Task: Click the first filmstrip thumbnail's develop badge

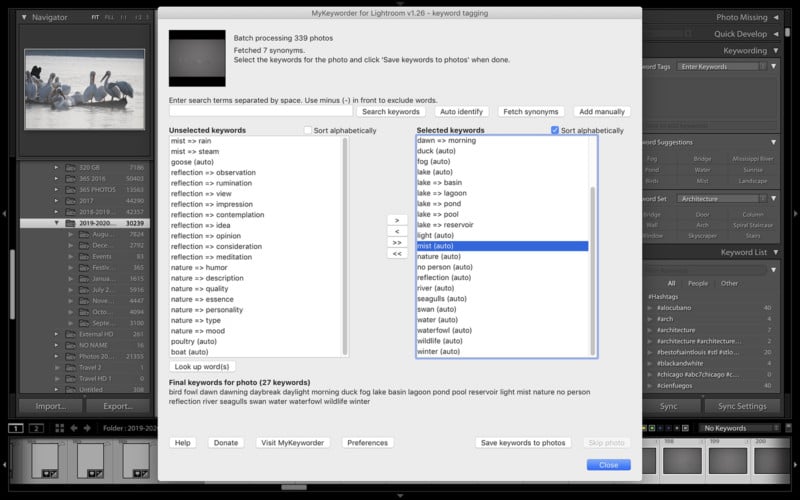Action: (54, 474)
